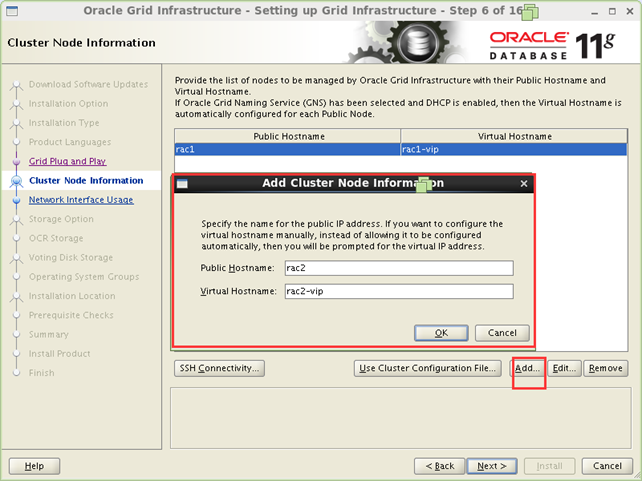Click Use Cluster Configuration File button
The image size is (642, 481).
click(x=427, y=368)
